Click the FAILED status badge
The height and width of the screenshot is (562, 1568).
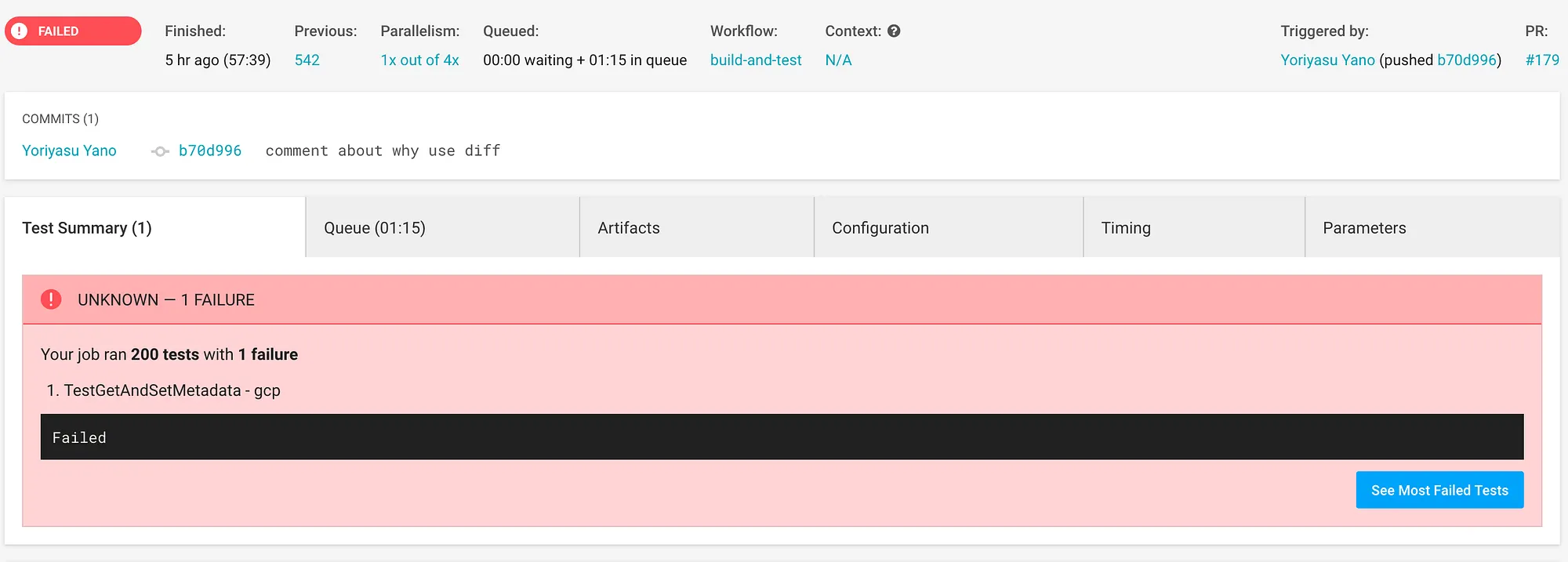(x=73, y=31)
